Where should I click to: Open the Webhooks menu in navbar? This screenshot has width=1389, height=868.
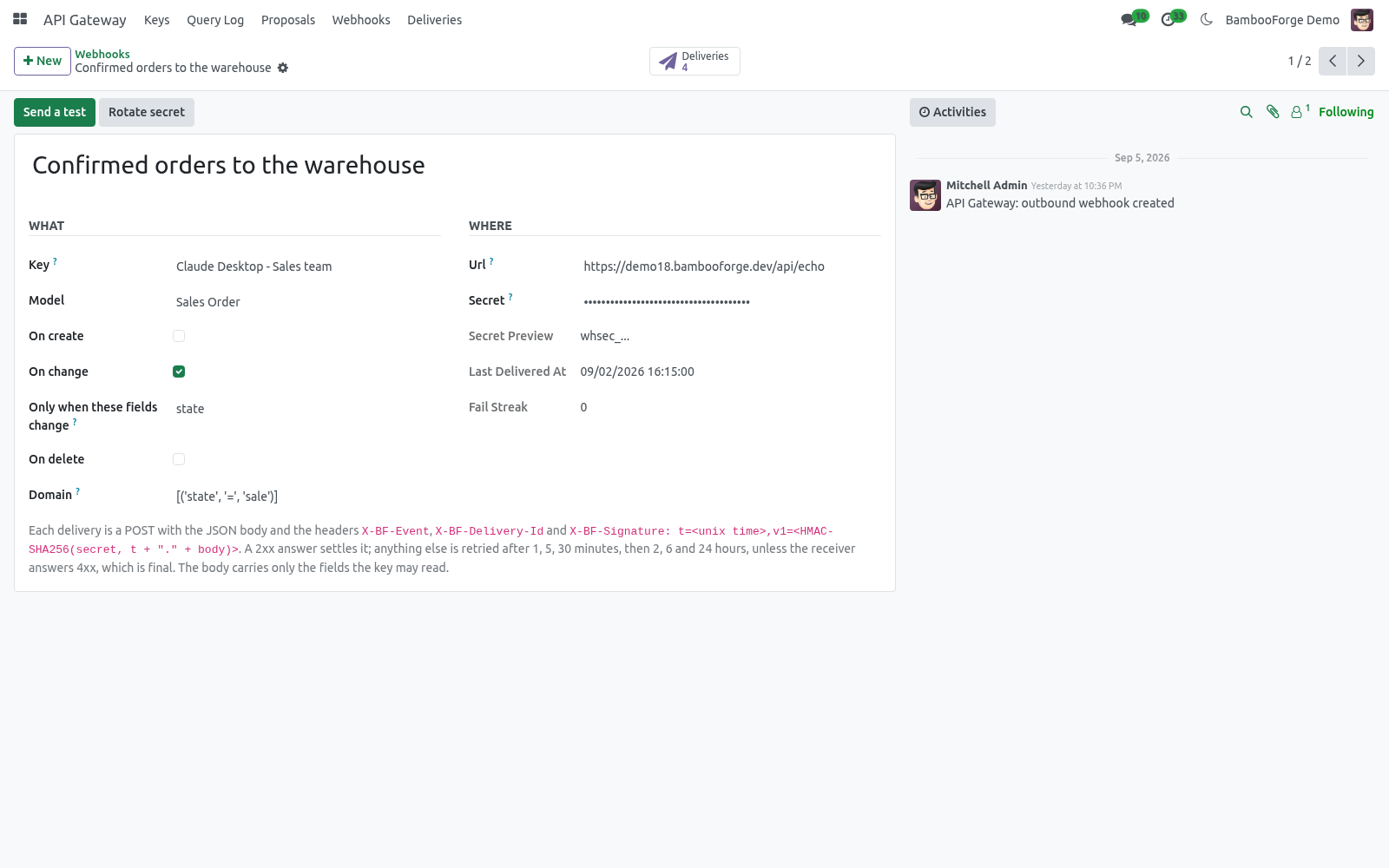click(361, 19)
